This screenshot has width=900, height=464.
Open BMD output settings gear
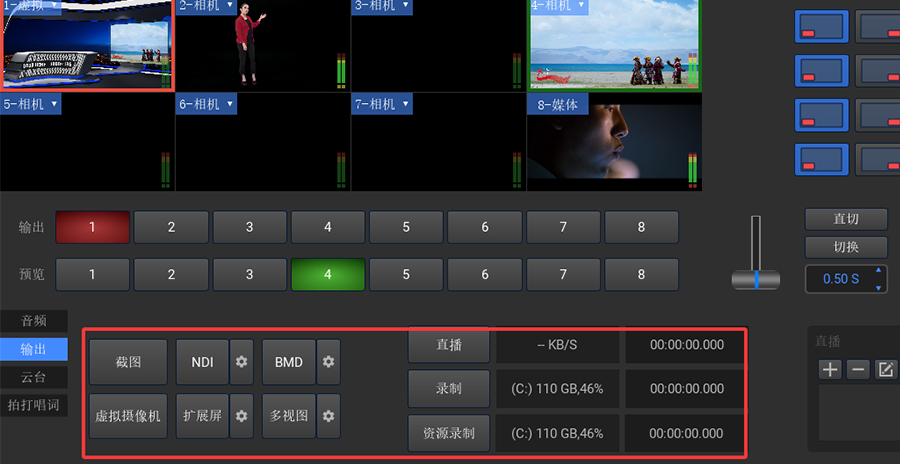pyautogui.click(x=328, y=362)
